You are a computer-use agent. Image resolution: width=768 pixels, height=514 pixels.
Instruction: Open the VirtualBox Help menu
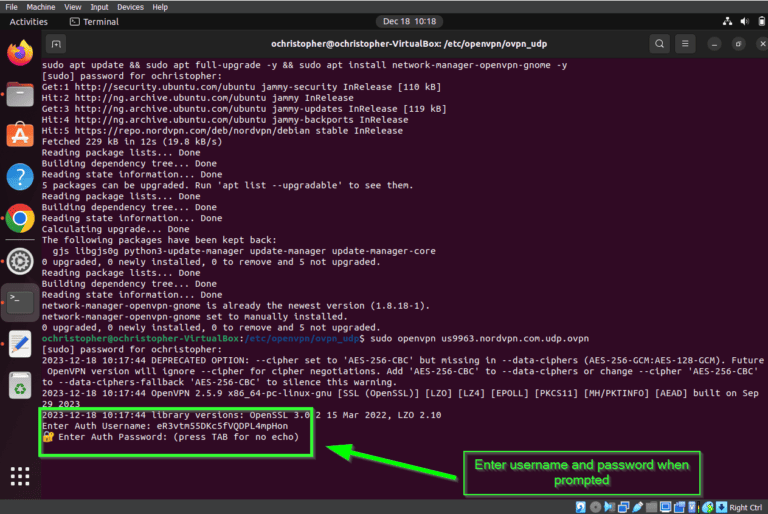tap(160, 7)
